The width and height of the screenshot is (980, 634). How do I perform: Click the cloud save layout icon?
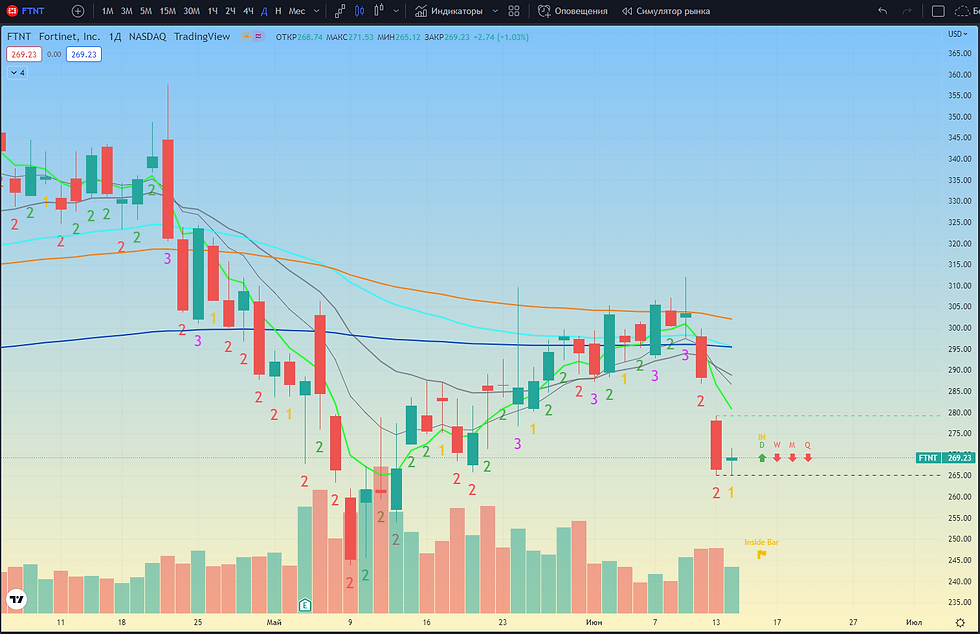[x=962, y=11]
